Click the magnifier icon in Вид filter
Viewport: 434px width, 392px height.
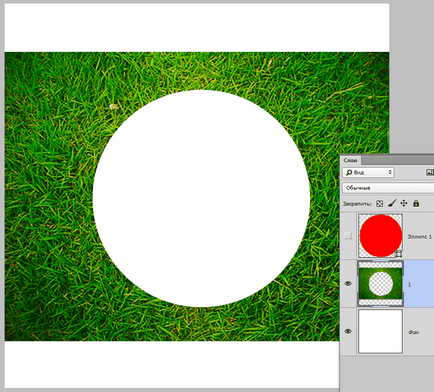tap(349, 172)
